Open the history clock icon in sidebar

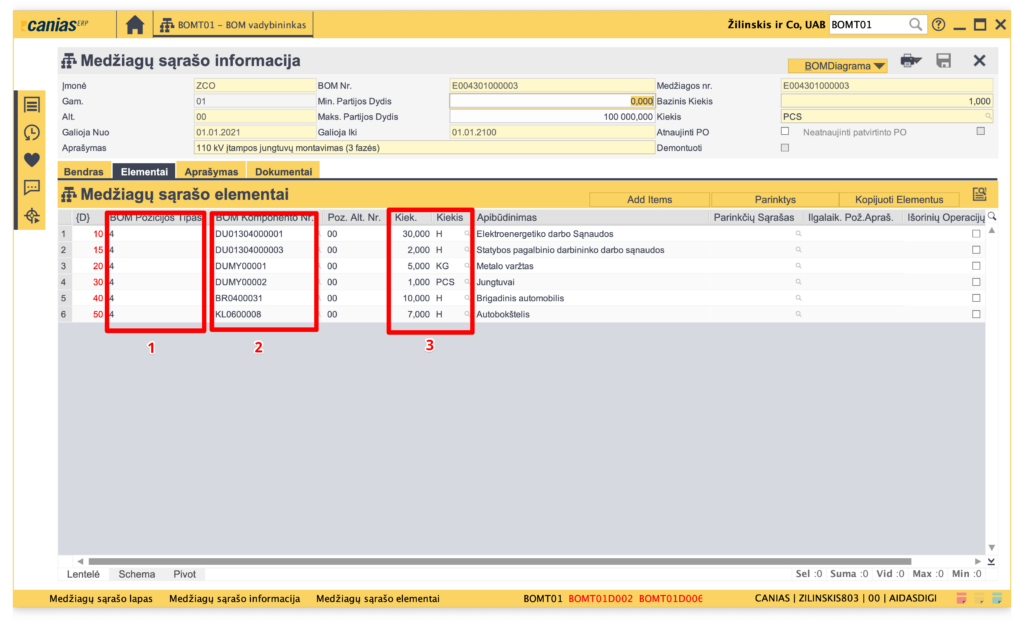32,132
